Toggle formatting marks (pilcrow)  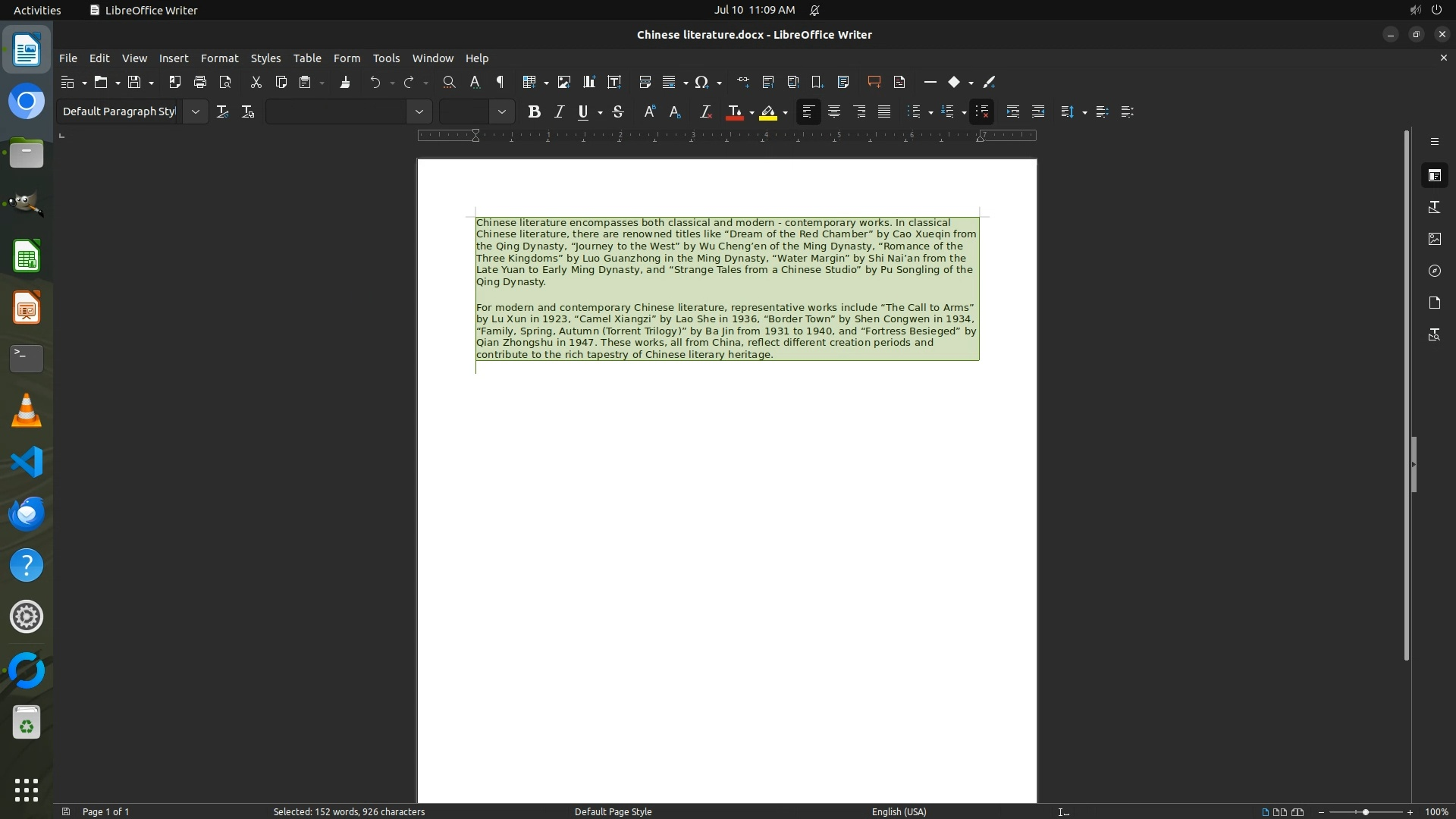tap(500, 82)
